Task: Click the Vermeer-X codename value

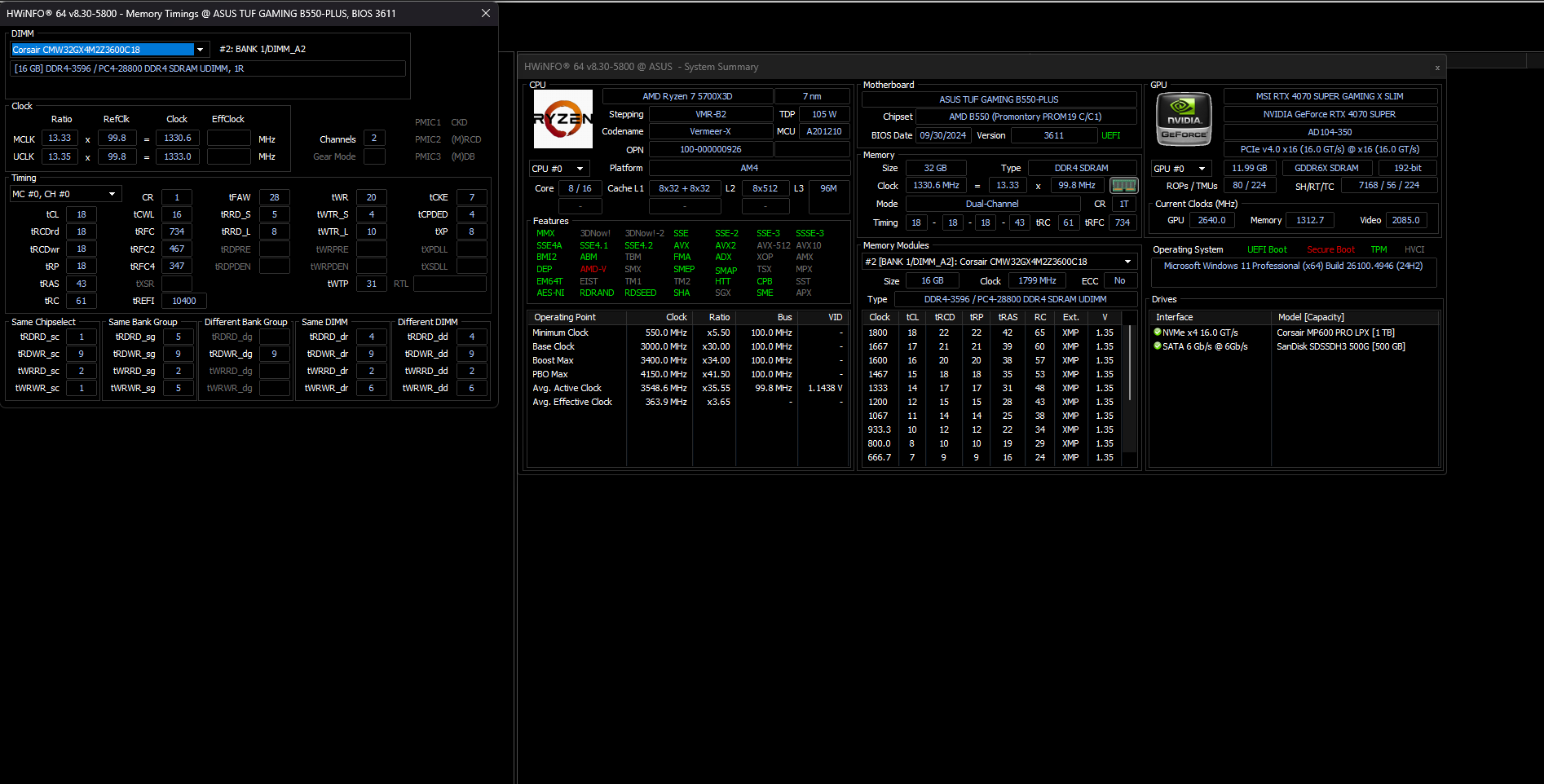Action: (710, 131)
